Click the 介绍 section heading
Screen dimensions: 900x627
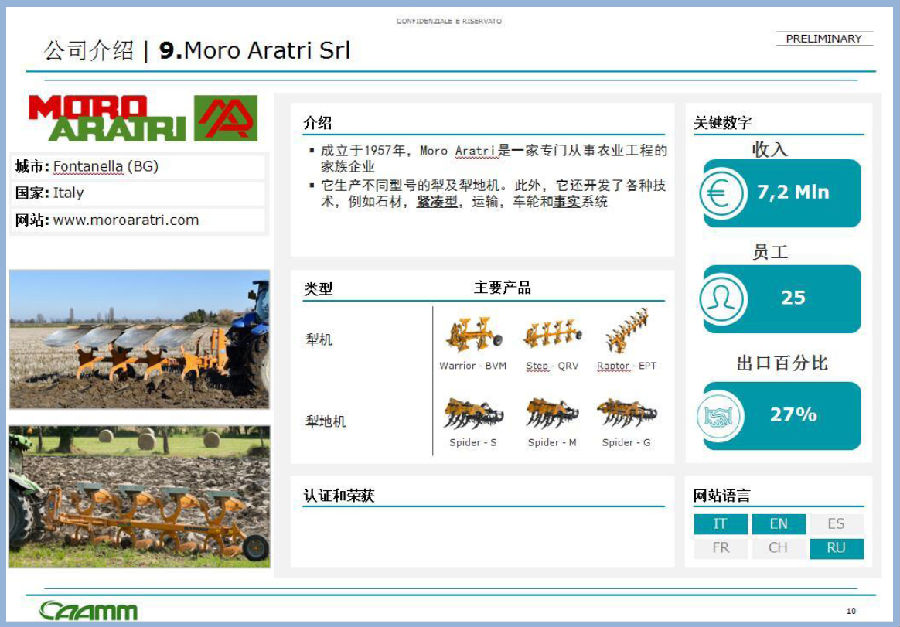(318, 123)
